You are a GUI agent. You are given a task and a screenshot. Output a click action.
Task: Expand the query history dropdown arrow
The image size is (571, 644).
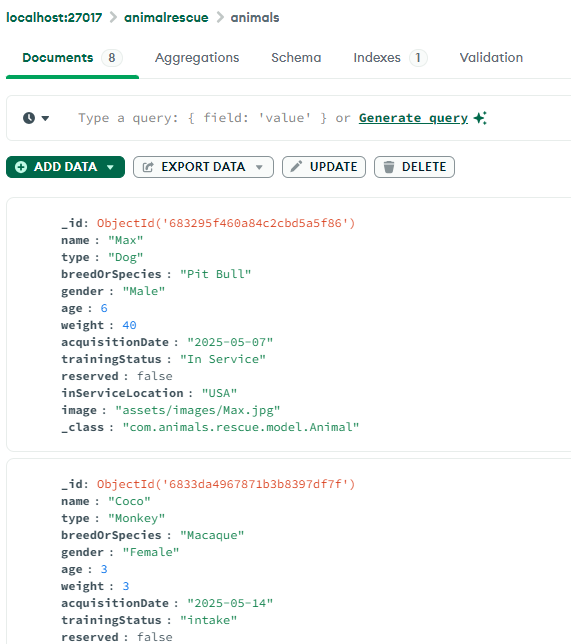click(x=45, y=119)
